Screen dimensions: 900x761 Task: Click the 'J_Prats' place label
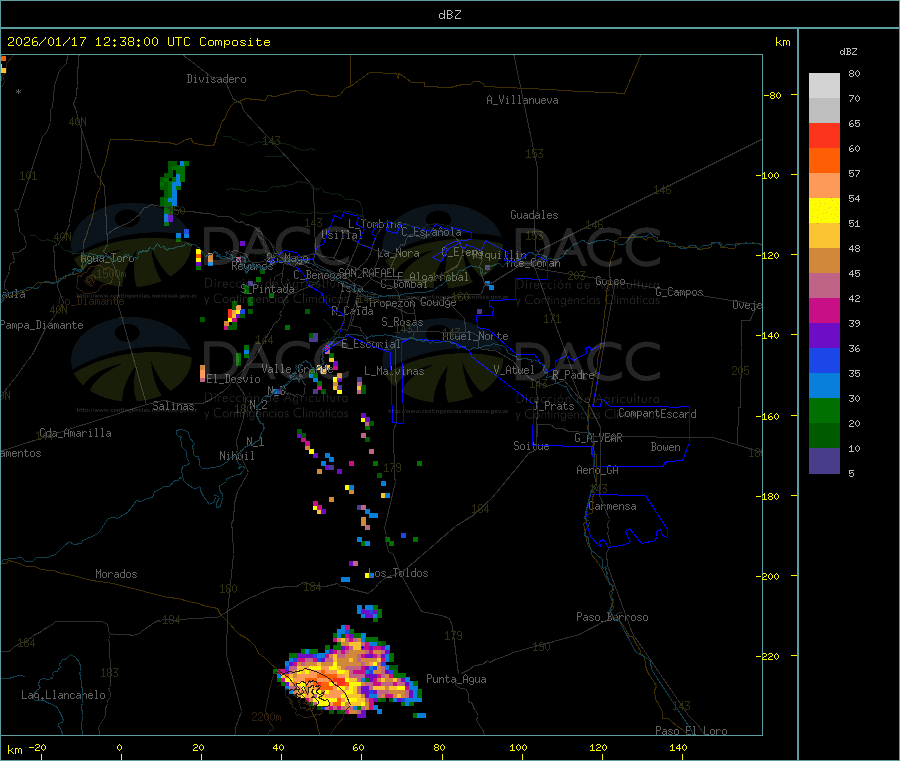pyautogui.click(x=554, y=406)
